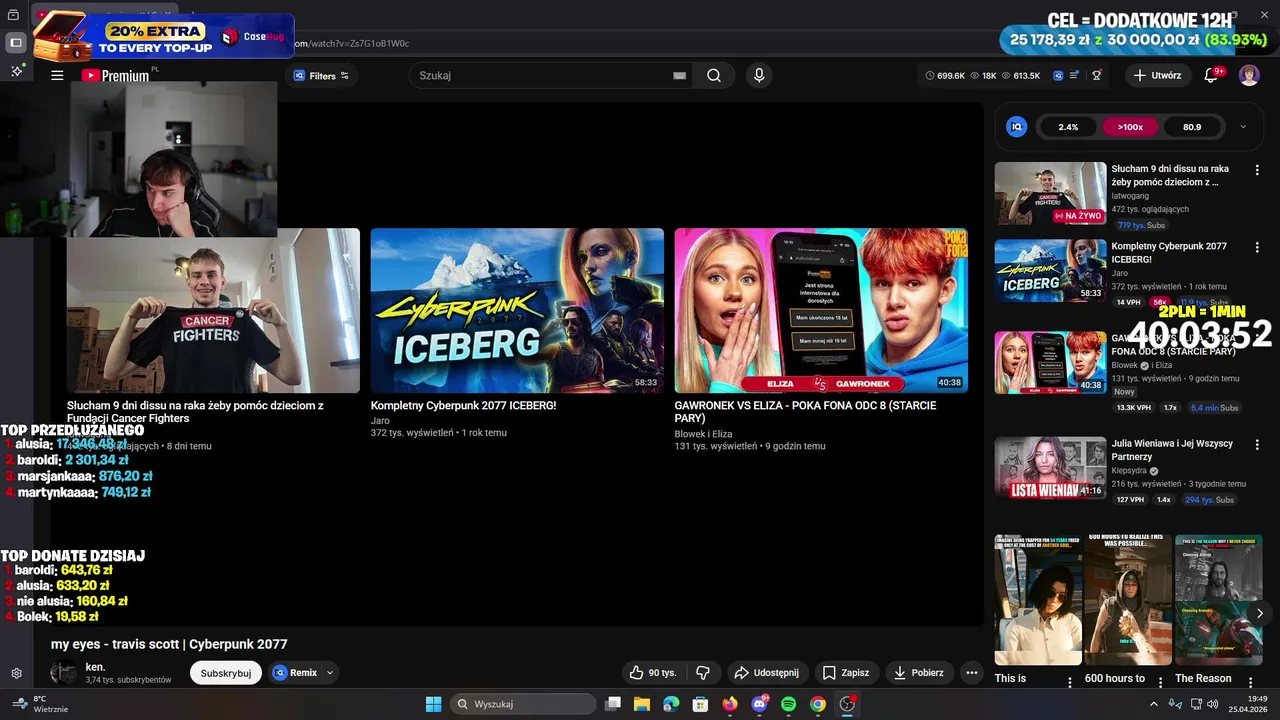Click the Subskrybuj button
Screen dimensions: 1280x720
[x=226, y=673]
